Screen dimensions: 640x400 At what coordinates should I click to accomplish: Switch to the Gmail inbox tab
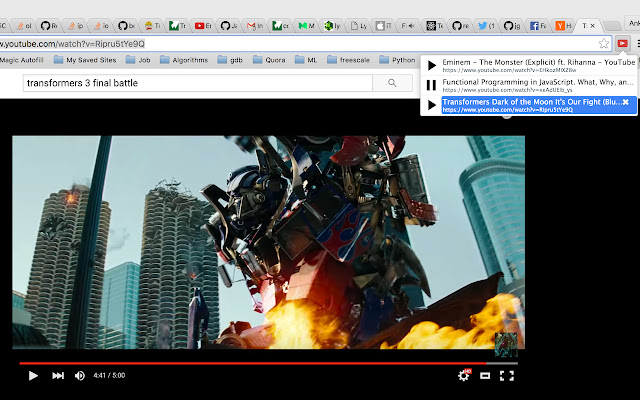click(x=255, y=26)
